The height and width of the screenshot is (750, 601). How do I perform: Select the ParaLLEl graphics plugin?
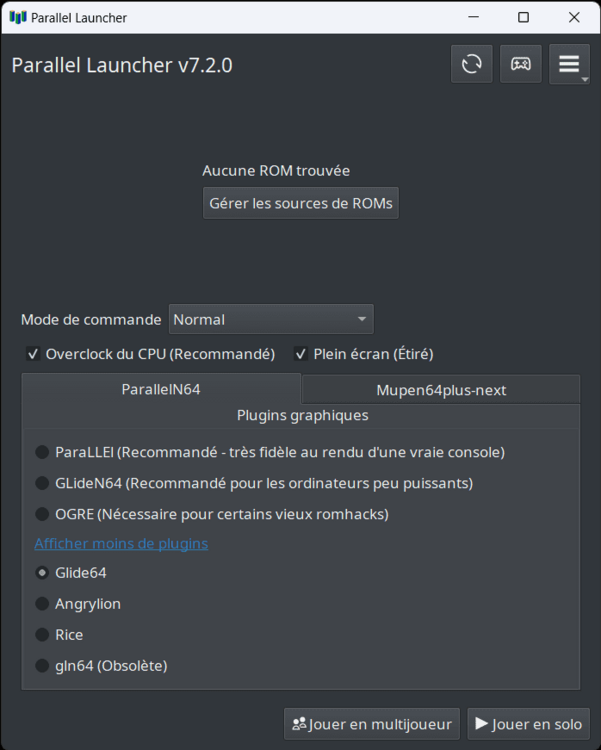[x=42, y=452]
